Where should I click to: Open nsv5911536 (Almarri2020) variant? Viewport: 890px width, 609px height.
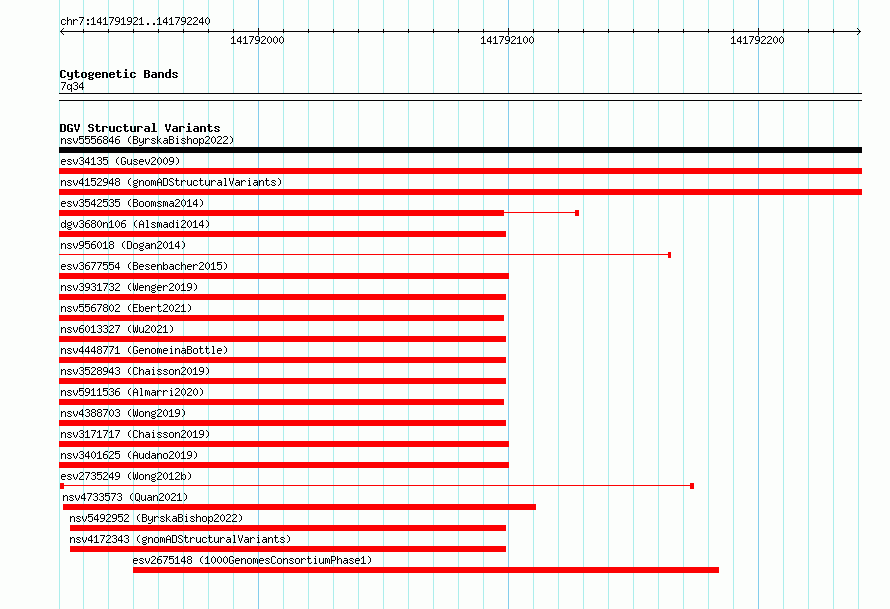click(132, 392)
